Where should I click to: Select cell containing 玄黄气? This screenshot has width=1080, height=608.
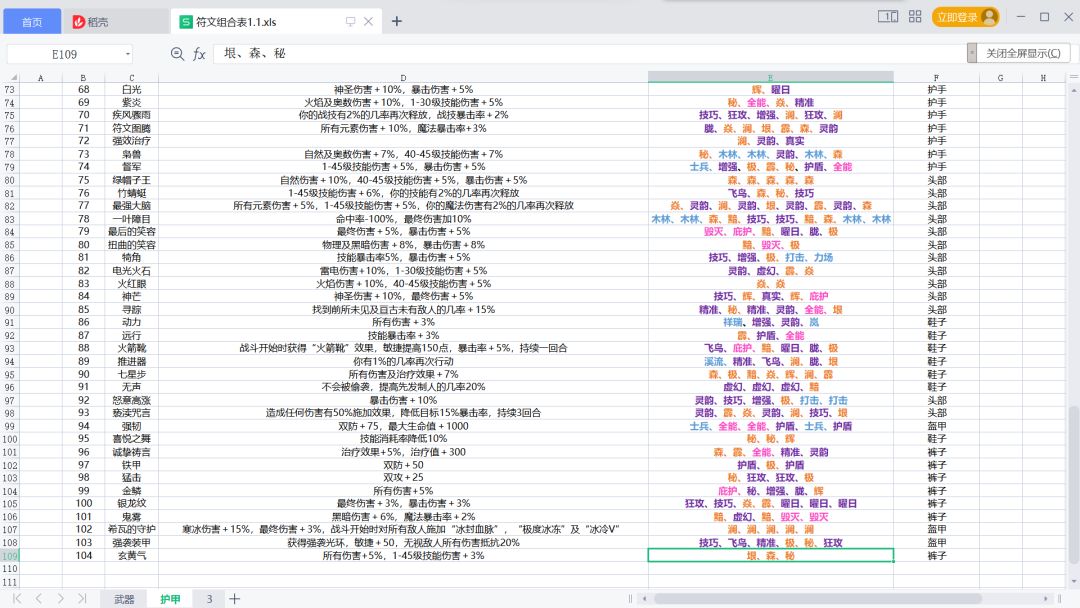click(x=132, y=556)
